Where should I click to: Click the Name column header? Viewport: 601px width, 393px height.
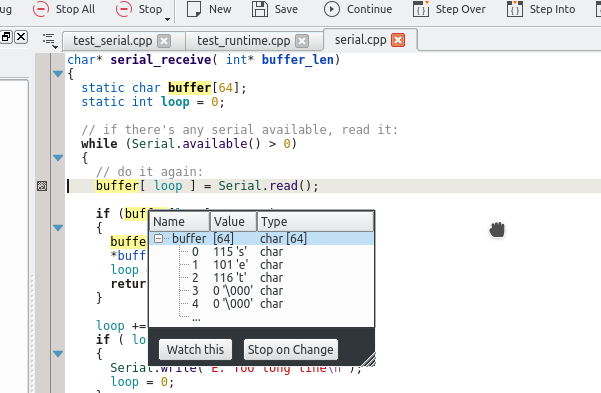[179, 222]
